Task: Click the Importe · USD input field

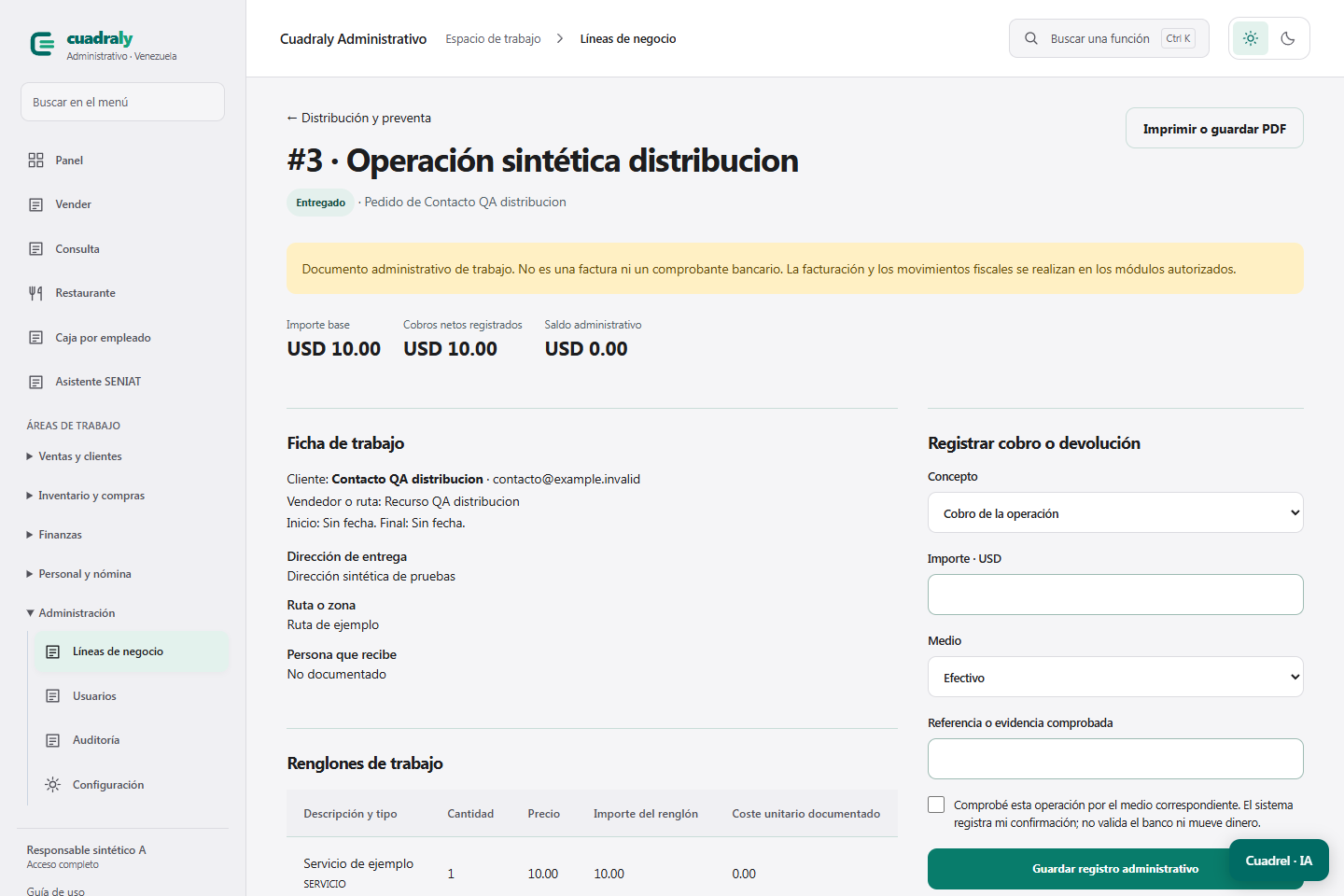Action: pyautogui.click(x=1115, y=595)
